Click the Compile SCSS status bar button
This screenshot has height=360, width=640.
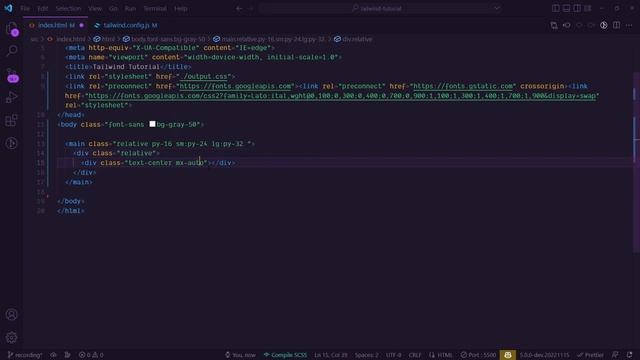coord(285,355)
